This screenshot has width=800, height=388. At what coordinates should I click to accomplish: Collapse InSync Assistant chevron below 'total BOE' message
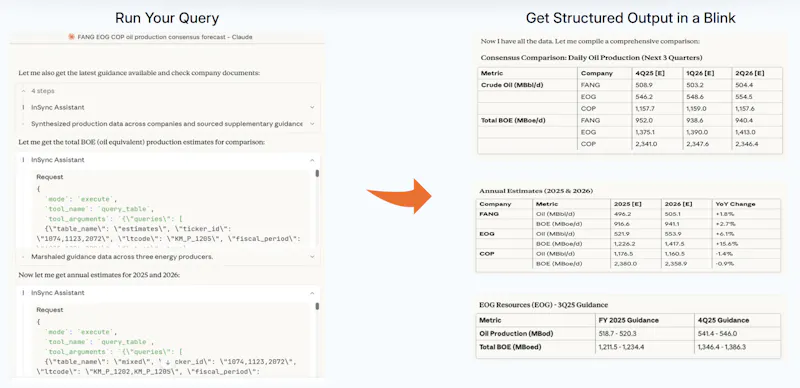[x=312, y=160]
